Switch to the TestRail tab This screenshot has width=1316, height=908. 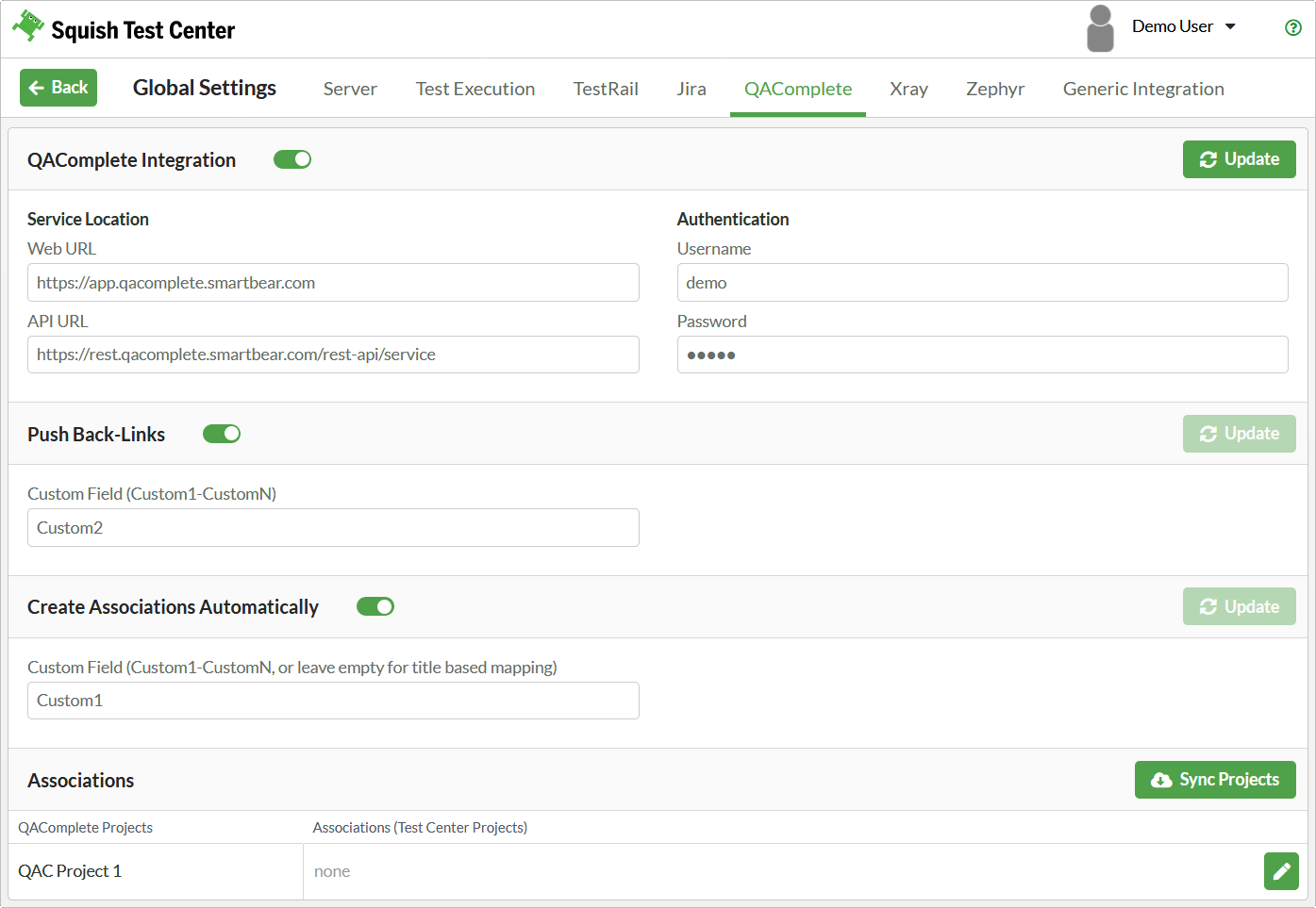[x=606, y=89]
